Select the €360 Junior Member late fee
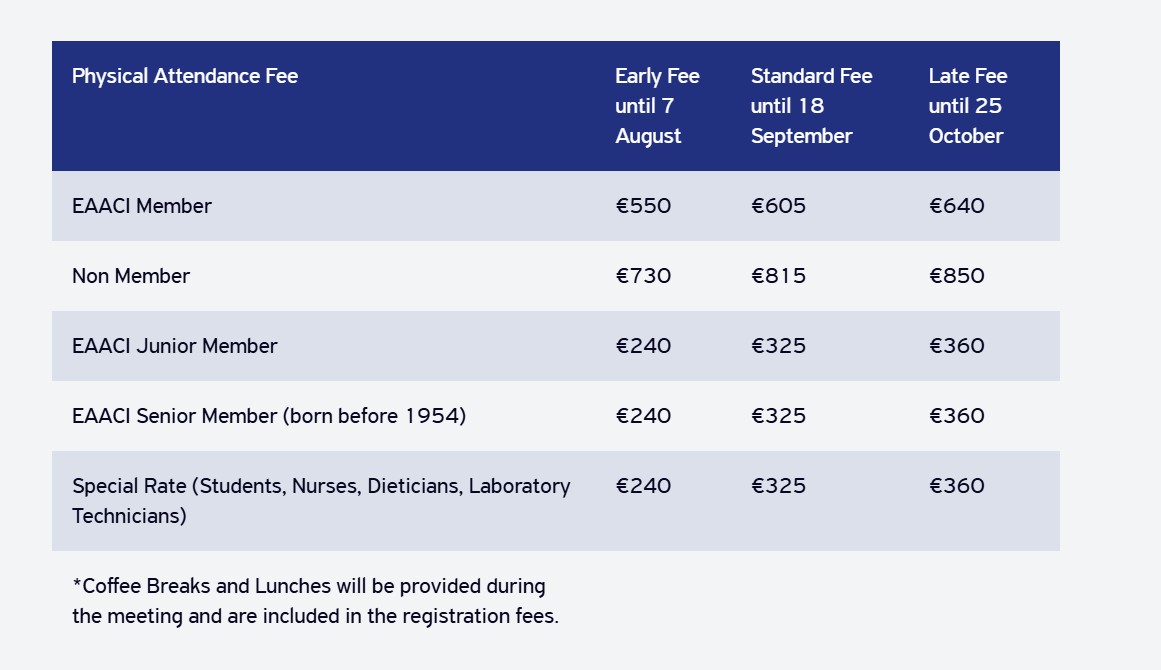This screenshot has width=1161, height=670. [x=957, y=346]
